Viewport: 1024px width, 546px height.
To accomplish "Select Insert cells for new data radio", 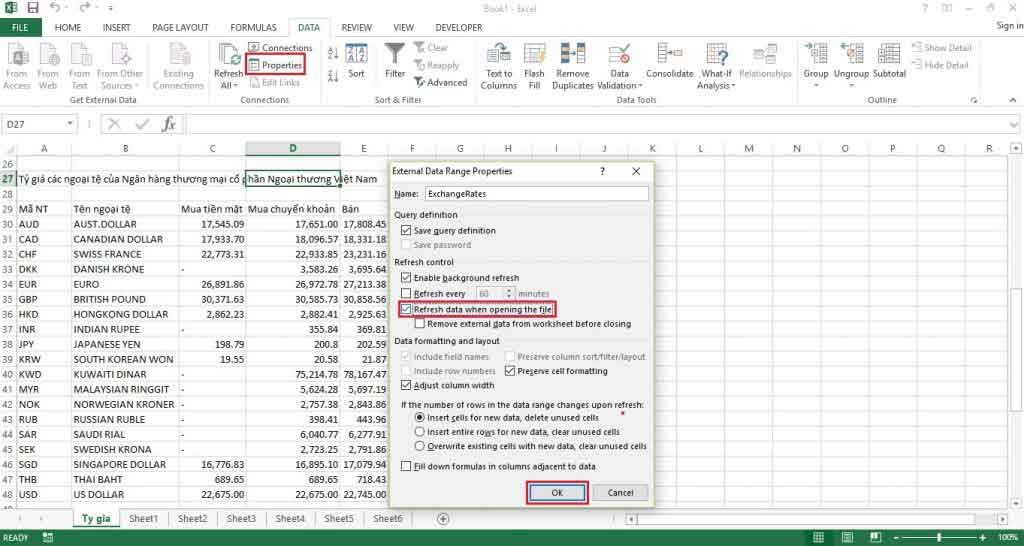I will coord(420,417).
